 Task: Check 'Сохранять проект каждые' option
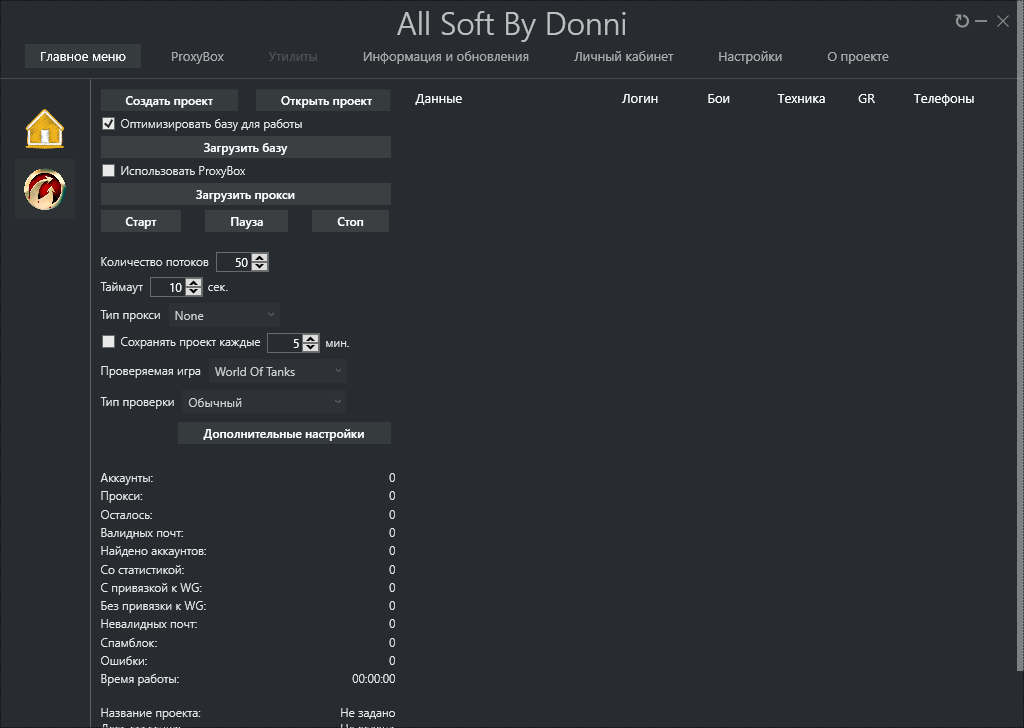click(x=109, y=342)
